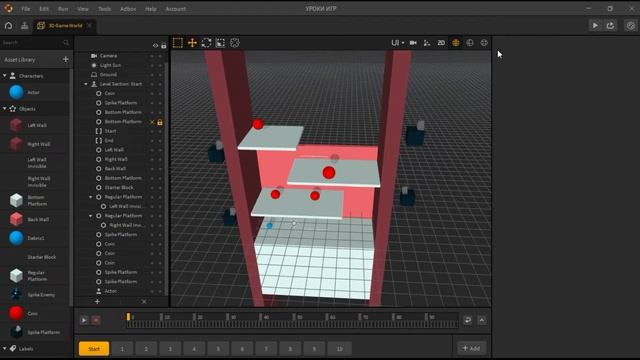Click the timeline playhead at frame 0
640x360 pixels.
[128, 317]
